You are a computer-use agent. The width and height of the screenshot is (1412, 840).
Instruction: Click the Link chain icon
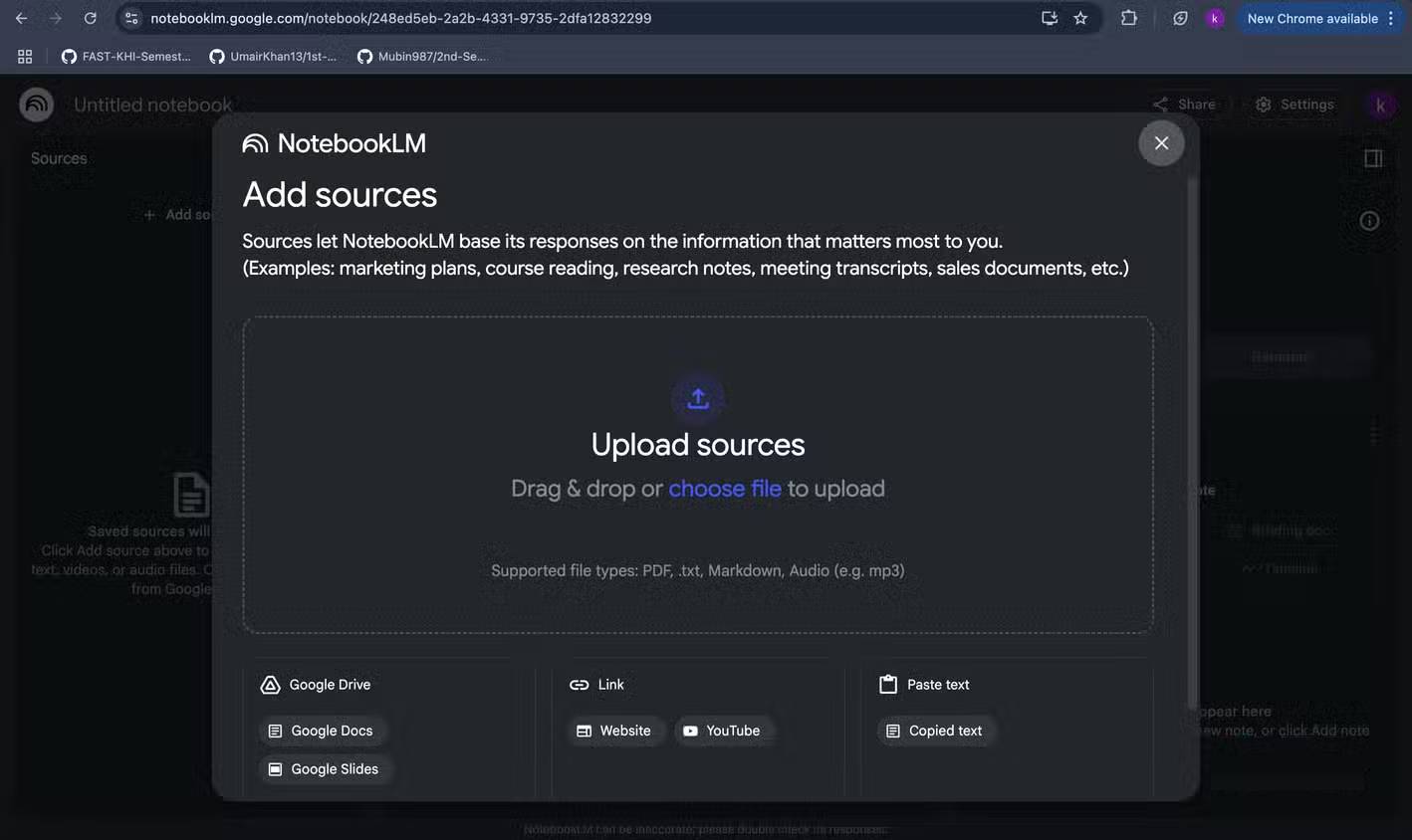(579, 685)
